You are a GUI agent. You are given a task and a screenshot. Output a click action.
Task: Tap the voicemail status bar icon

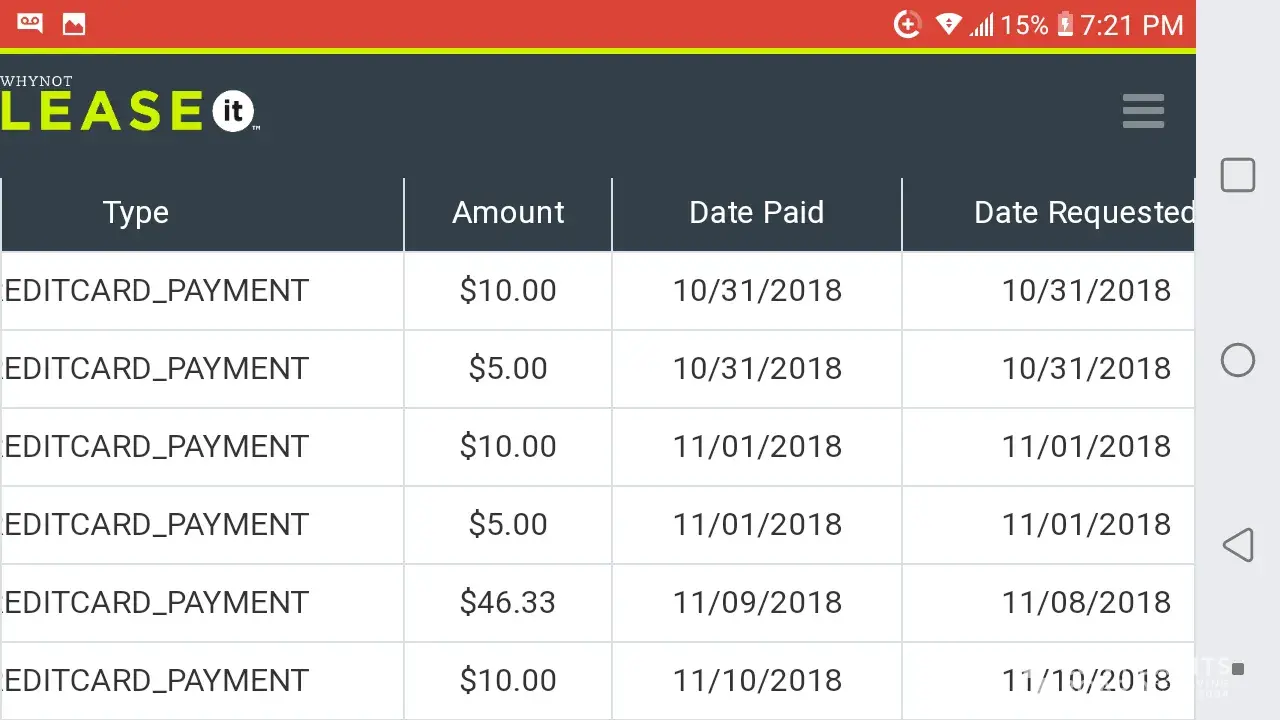click(30, 24)
